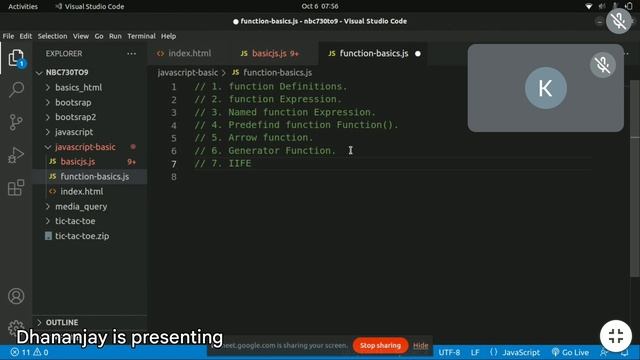The width and height of the screenshot is (640, 360).
Task: Click javascript-basic breadcrumb segment
Action: point(187,73)
